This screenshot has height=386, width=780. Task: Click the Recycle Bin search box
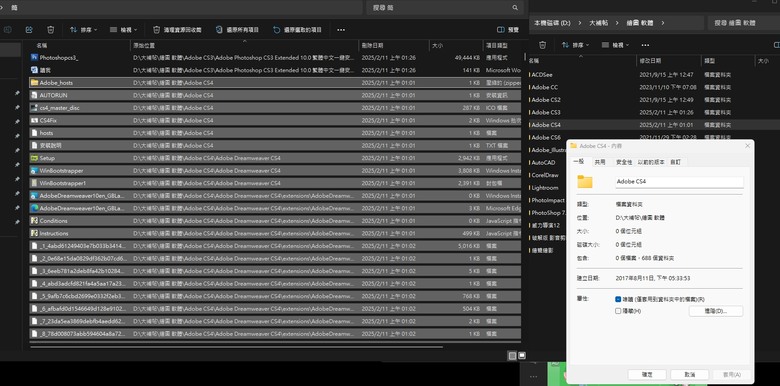(x=445, y=7)
